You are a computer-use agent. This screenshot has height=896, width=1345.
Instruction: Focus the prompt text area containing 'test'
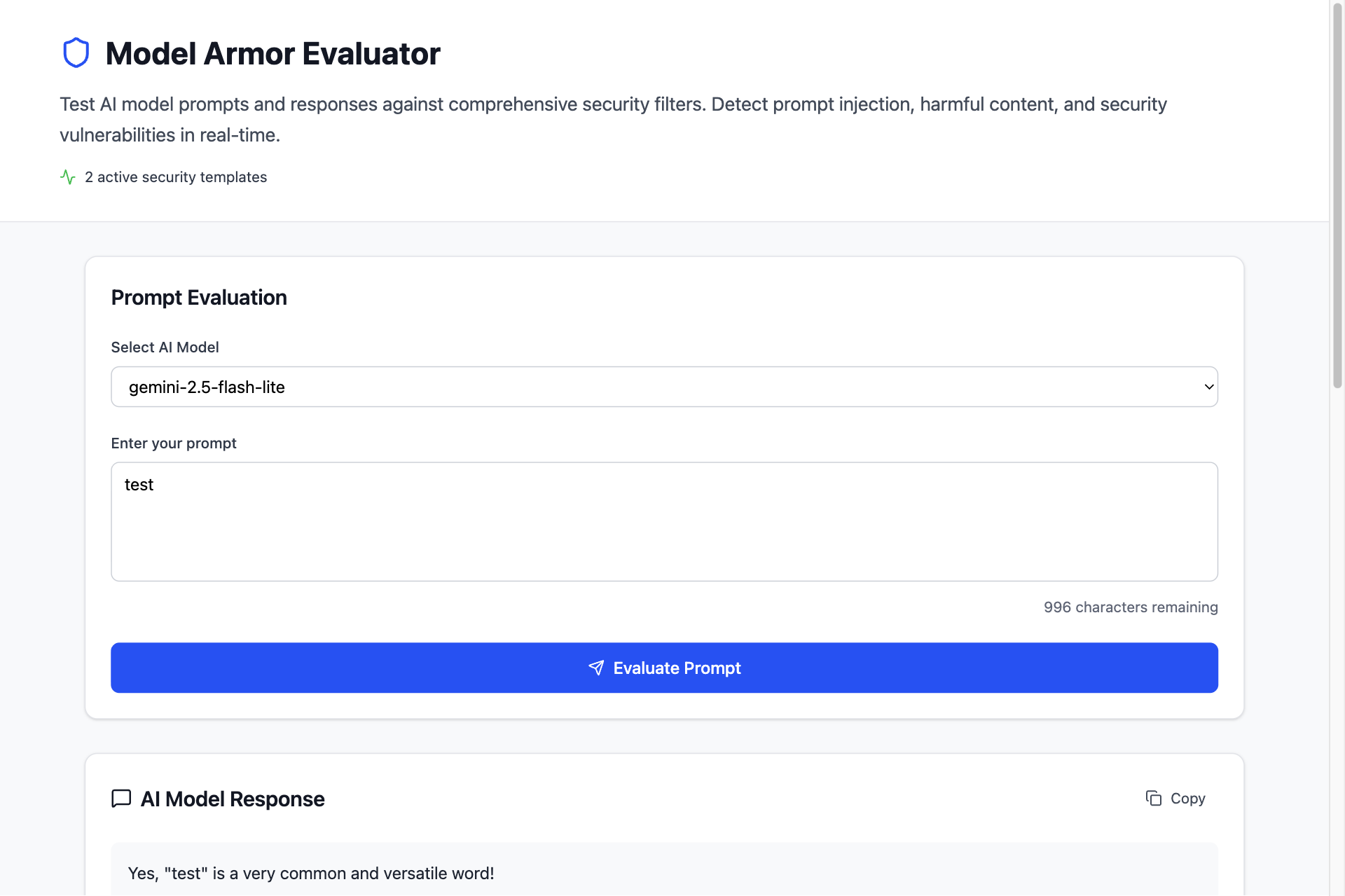click(663, 521)
